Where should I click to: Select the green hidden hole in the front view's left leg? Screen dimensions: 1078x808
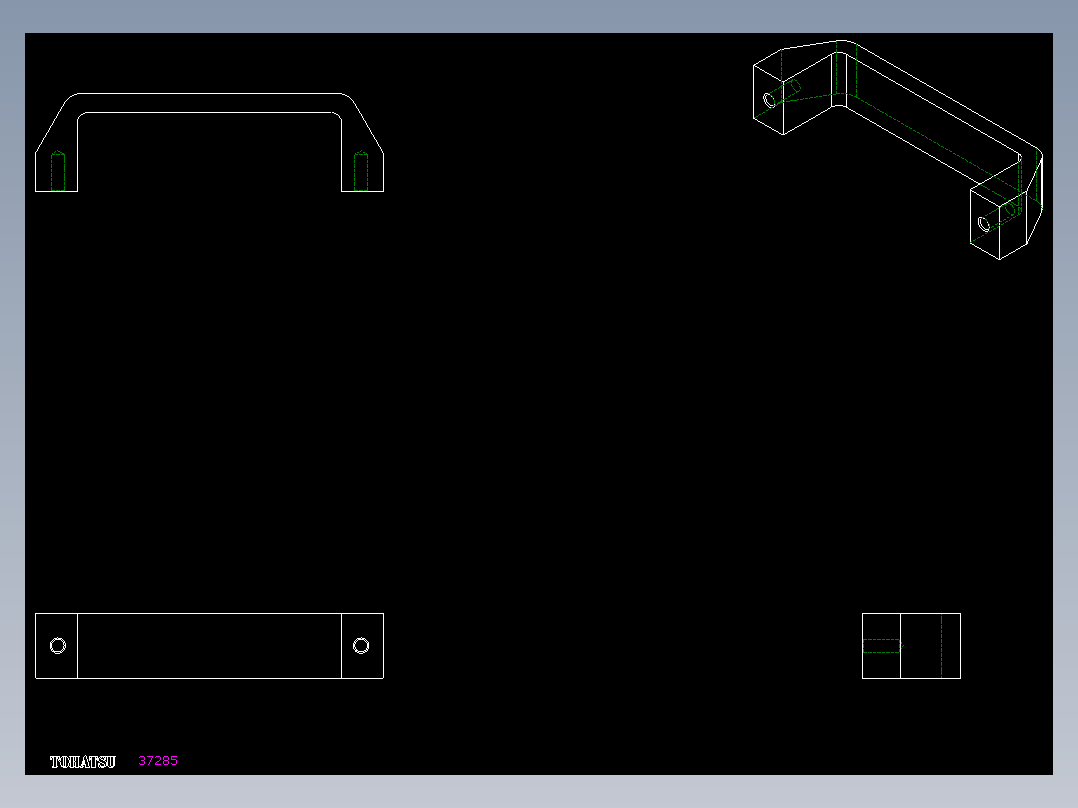pos(58,171)
